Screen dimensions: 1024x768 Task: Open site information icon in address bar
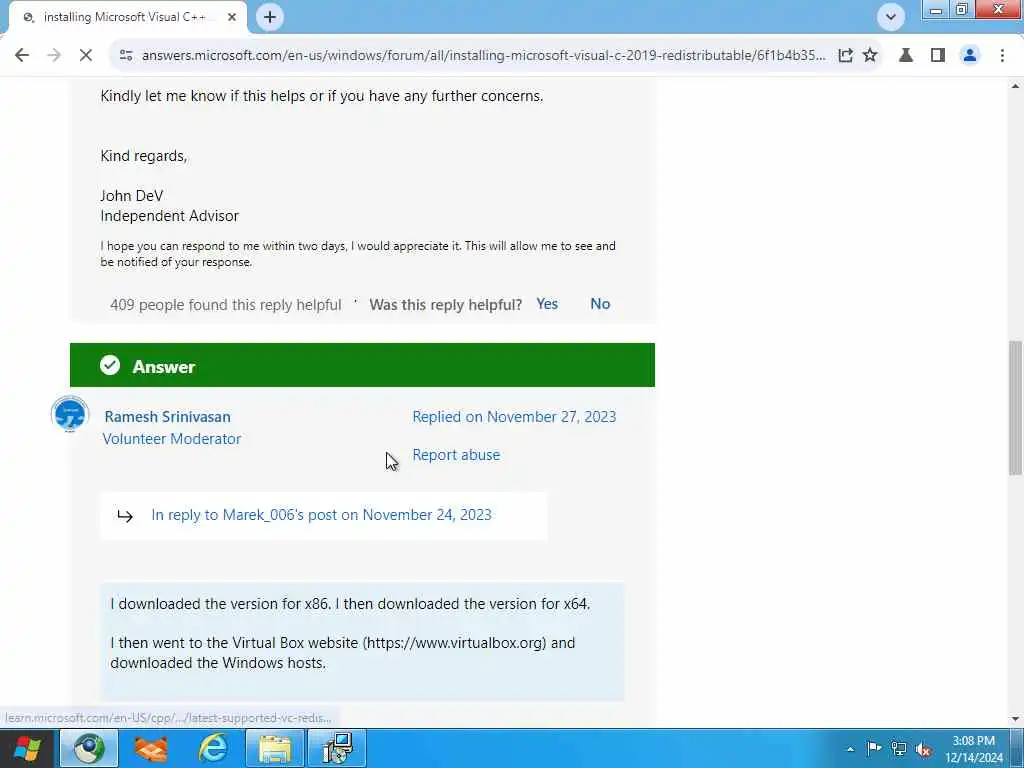[x=126, y=56]
